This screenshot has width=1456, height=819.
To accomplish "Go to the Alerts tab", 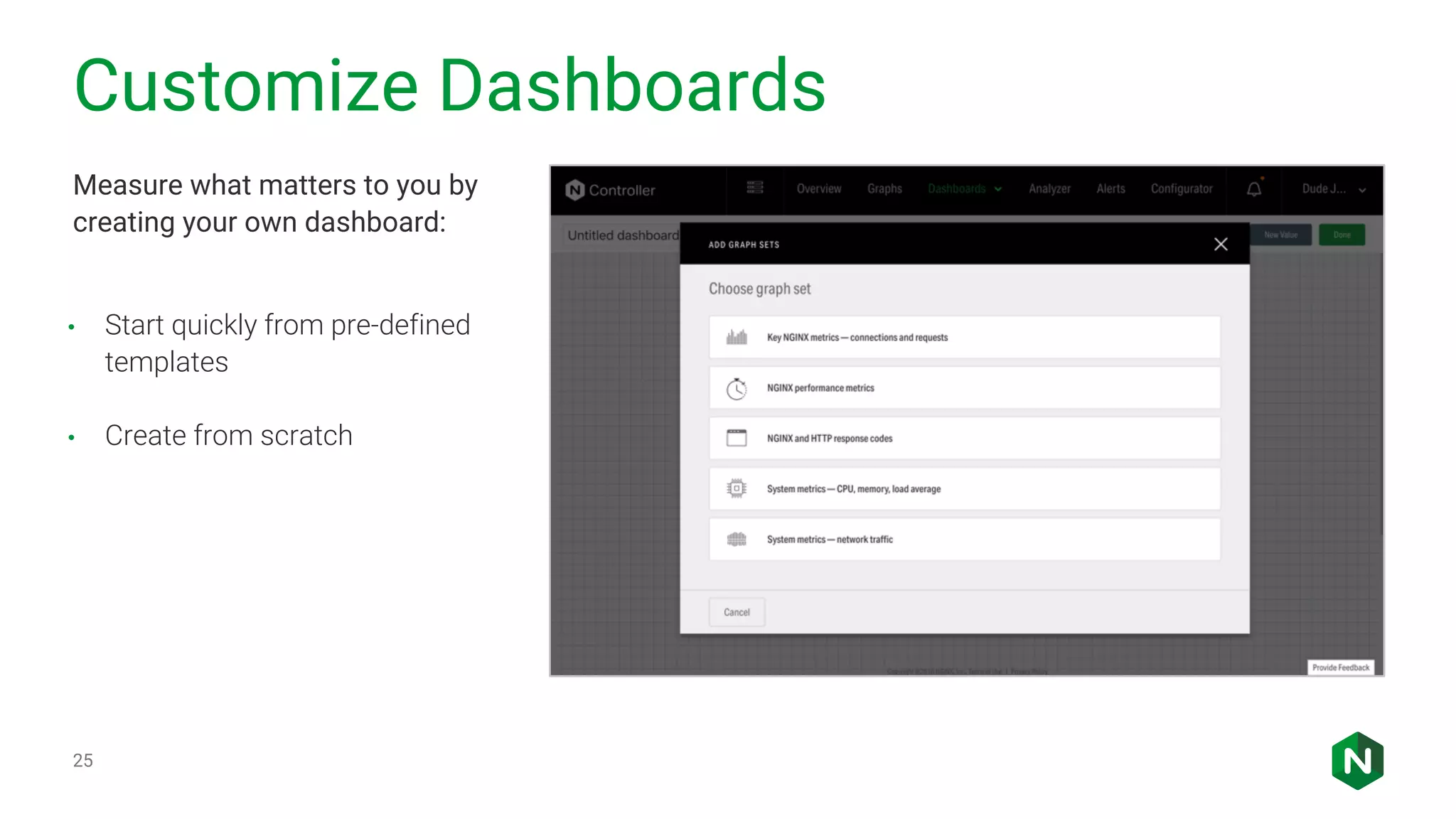I will [x=1110, y=188].
